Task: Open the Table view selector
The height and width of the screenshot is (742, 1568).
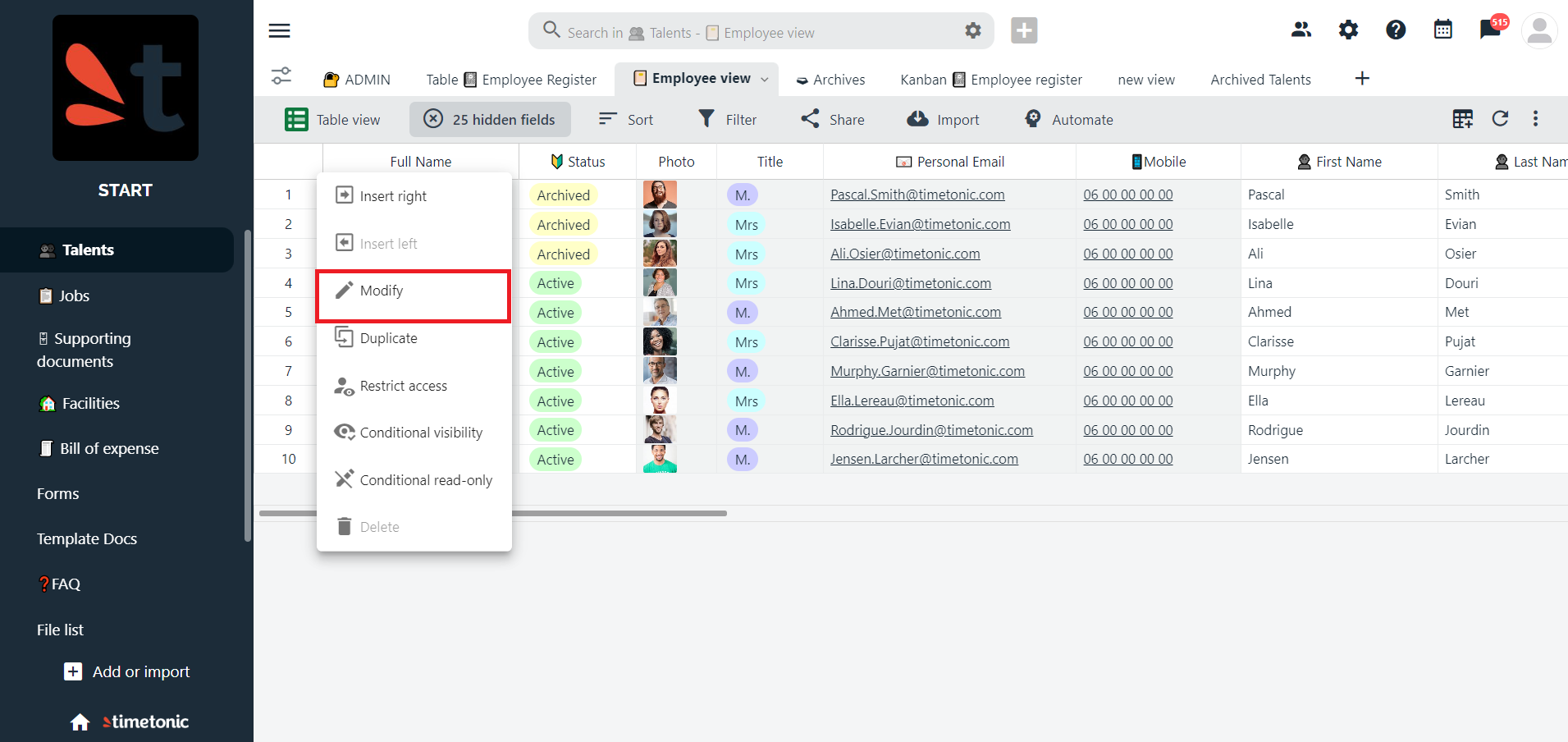Action: 332,120
